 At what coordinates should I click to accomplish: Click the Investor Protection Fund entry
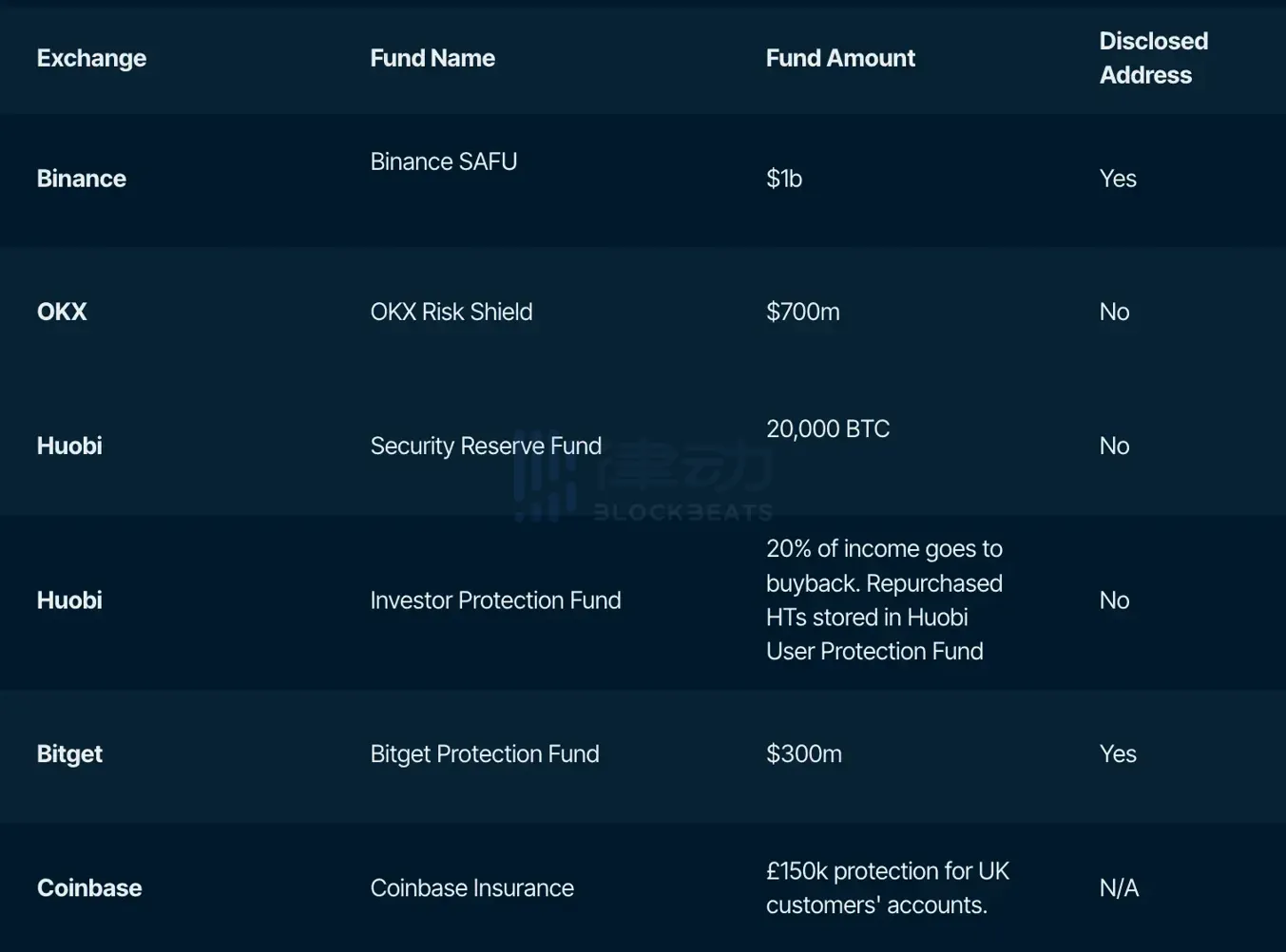click(495, 600)
